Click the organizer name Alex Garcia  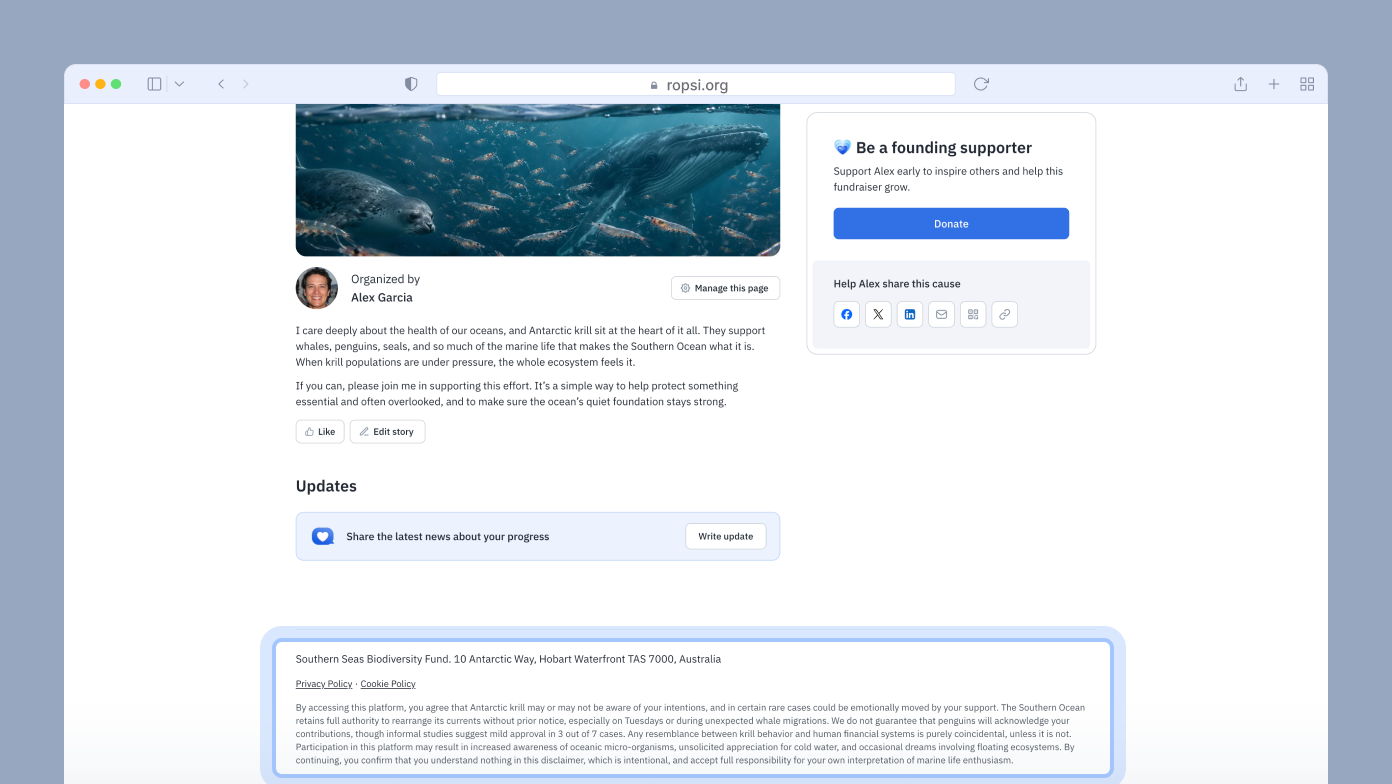coord(382,297)
